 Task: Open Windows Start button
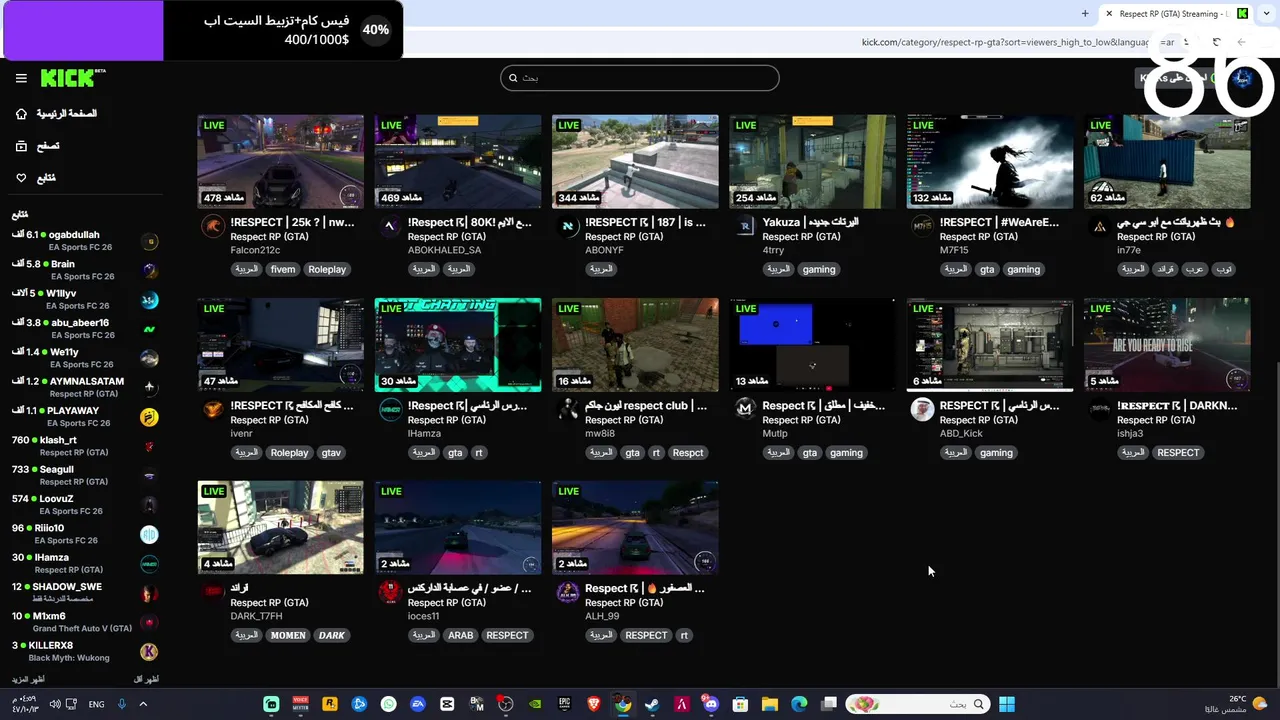[x=1007, y=704]
